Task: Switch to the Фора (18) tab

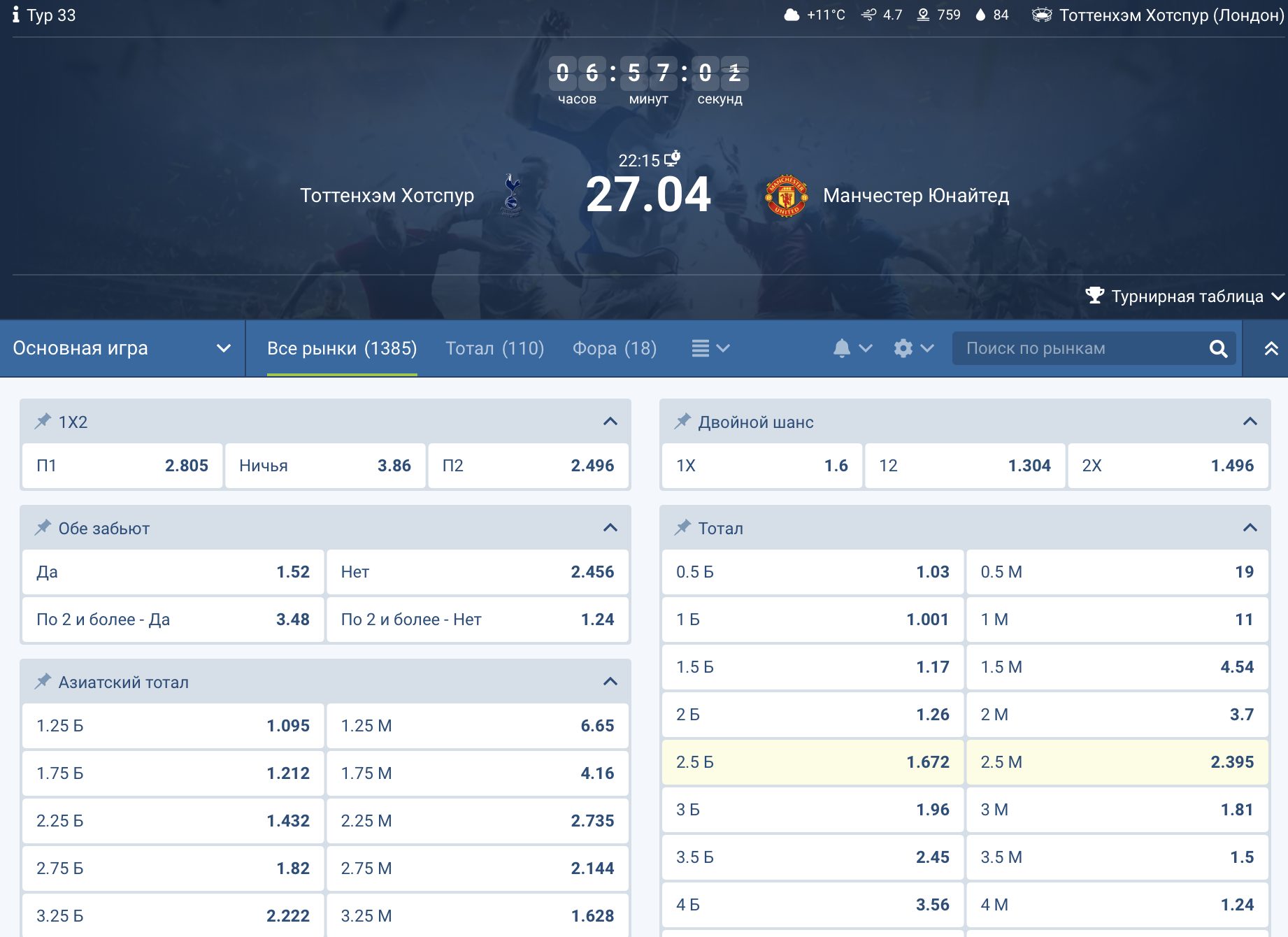Action: 614,348
